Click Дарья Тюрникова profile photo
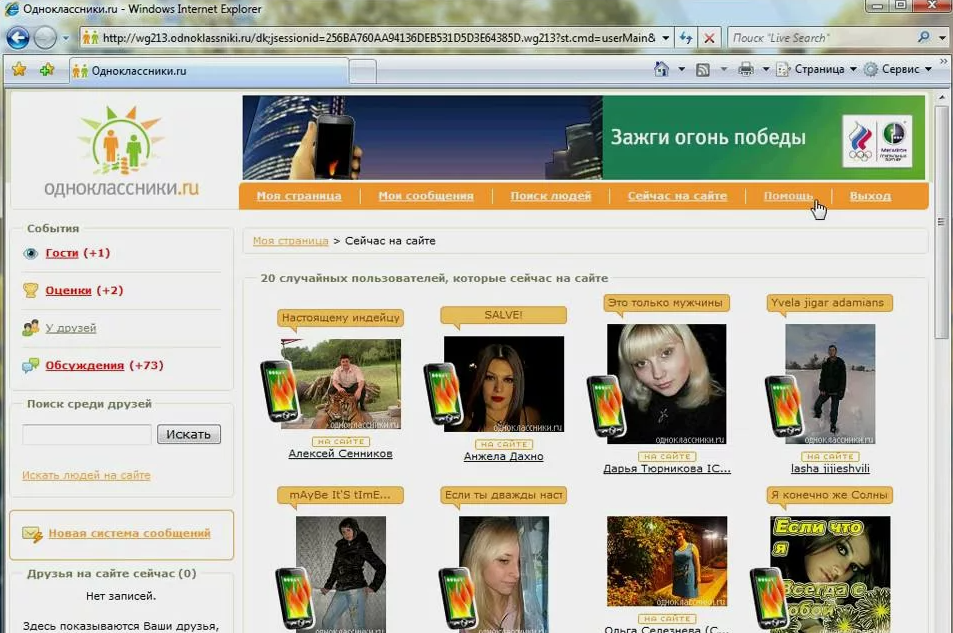This screenshot has width=953, height=633. pyautogui.click(x=667, y=384)
